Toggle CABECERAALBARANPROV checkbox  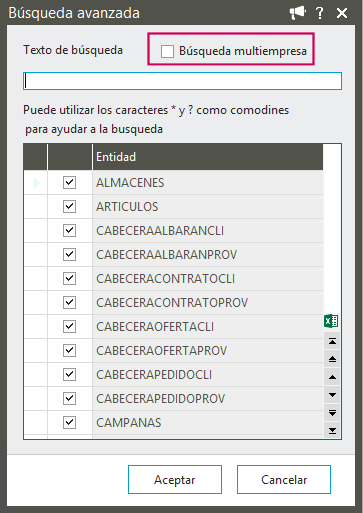[69, 254]
